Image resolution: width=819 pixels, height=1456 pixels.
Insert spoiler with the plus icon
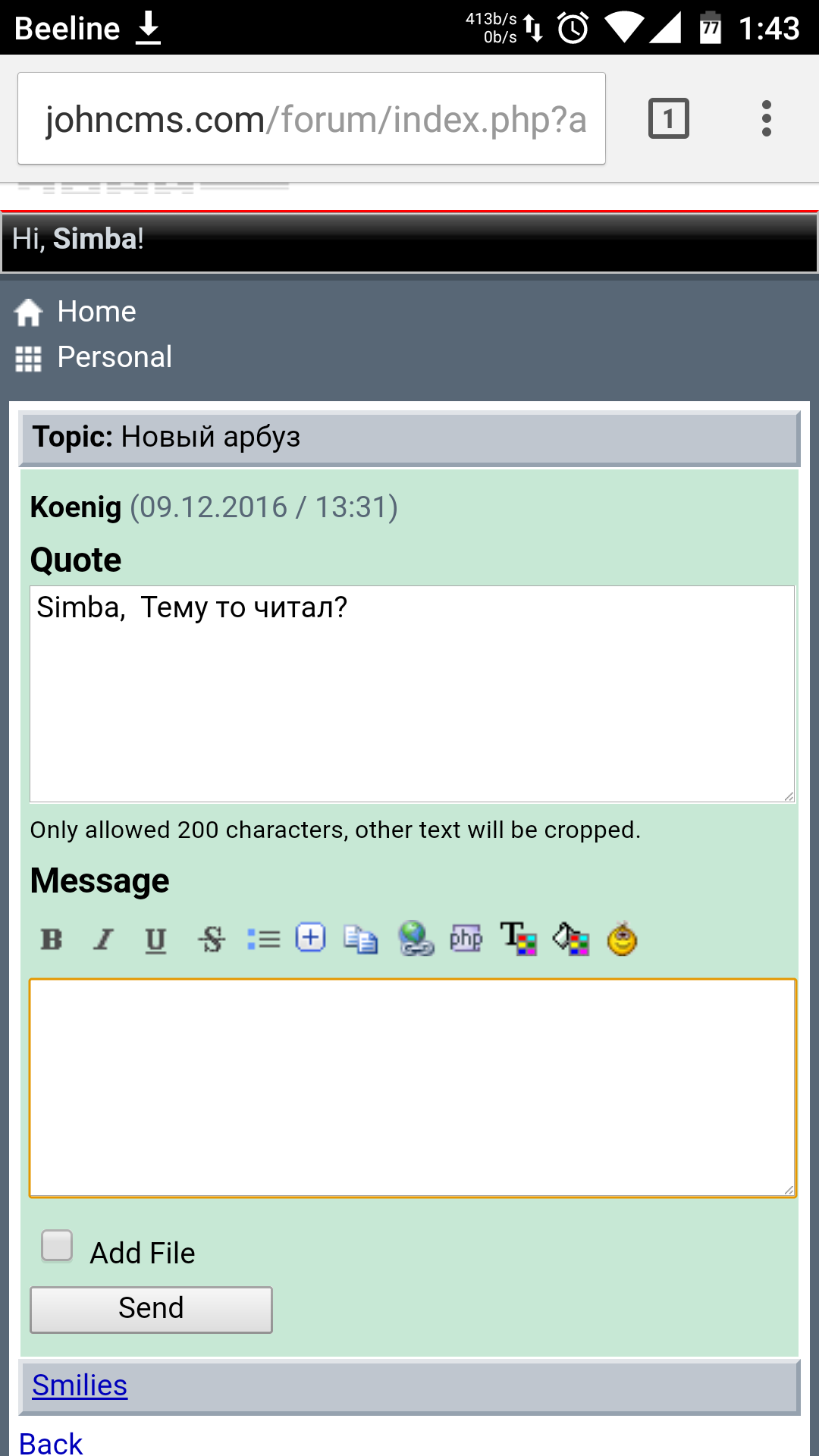311,938
